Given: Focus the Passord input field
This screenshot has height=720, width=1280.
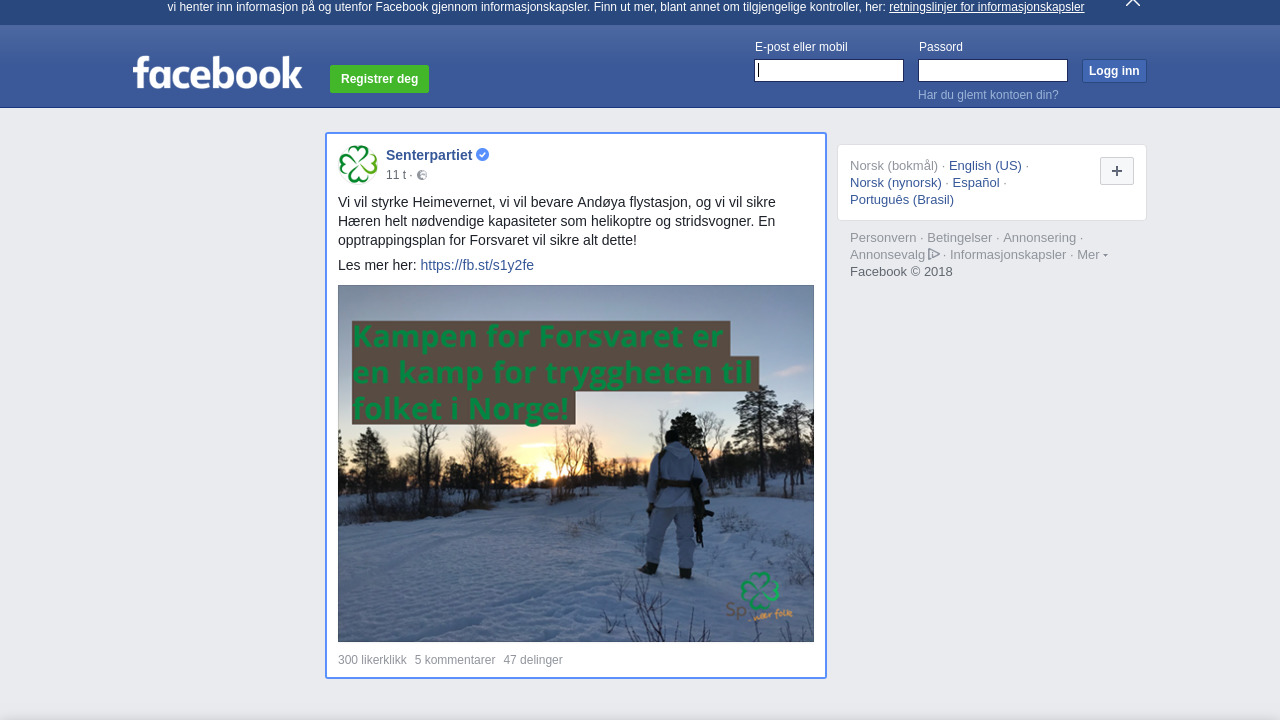Looking at the screenshot, I should (993, 70).
